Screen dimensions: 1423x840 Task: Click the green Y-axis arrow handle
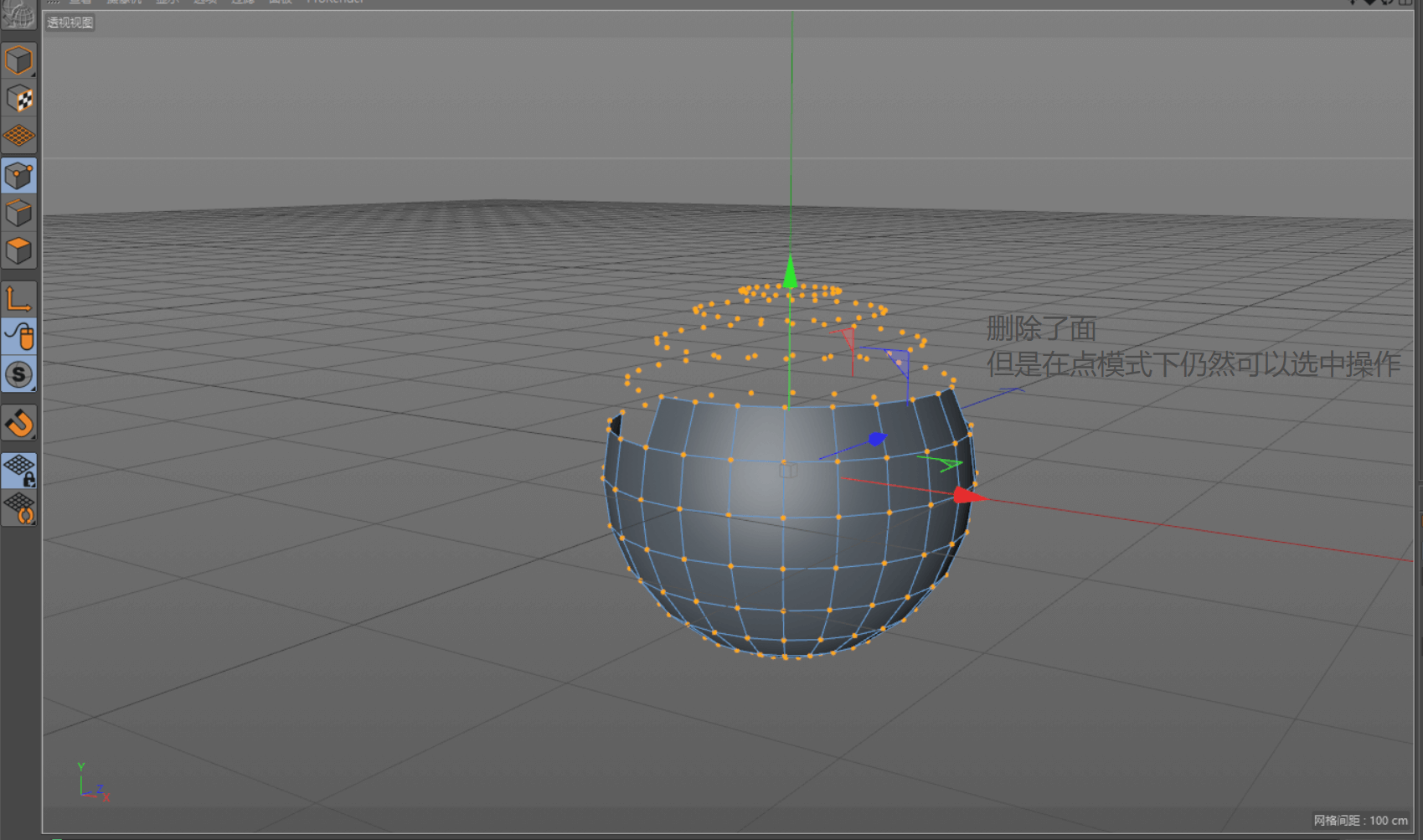790,273
